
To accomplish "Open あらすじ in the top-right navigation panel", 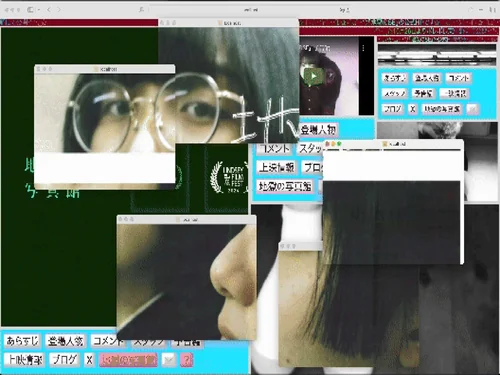I will 394,78.
